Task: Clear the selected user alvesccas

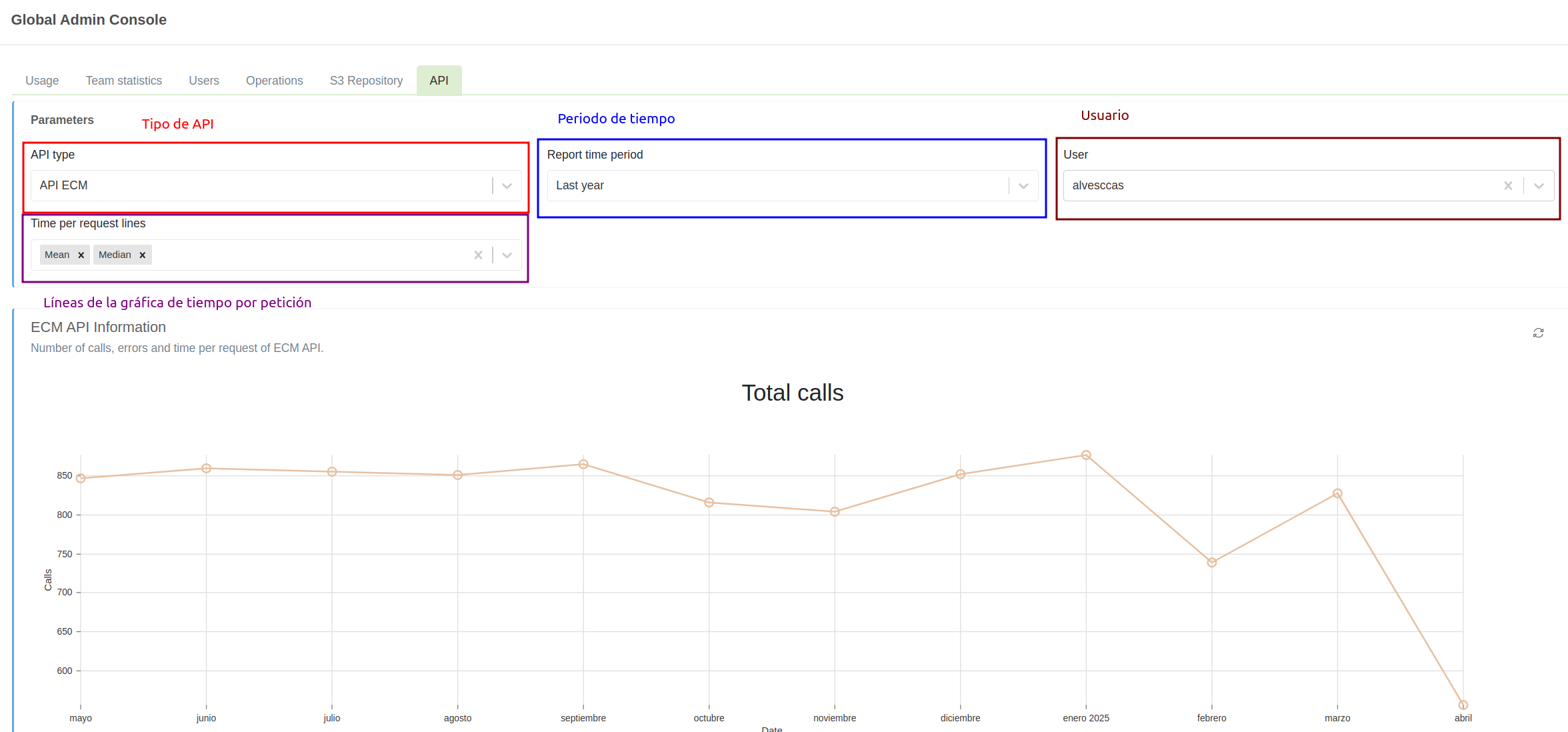Action: pos(1508,185)
